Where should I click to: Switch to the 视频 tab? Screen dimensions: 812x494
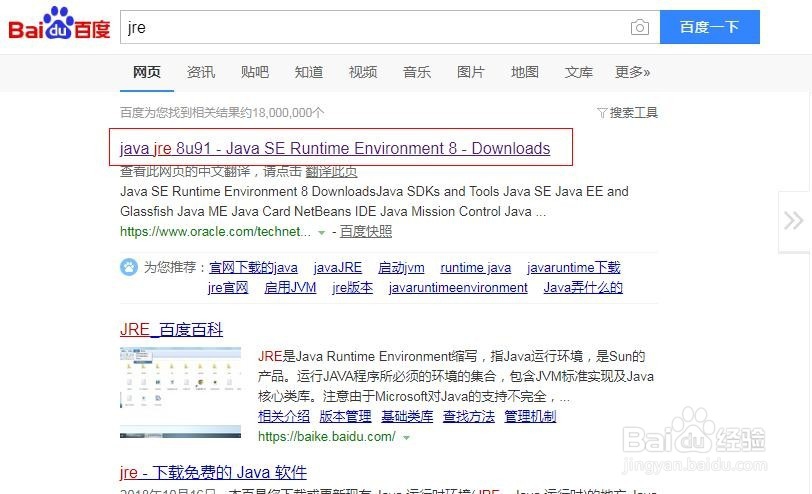click(363, 72)
